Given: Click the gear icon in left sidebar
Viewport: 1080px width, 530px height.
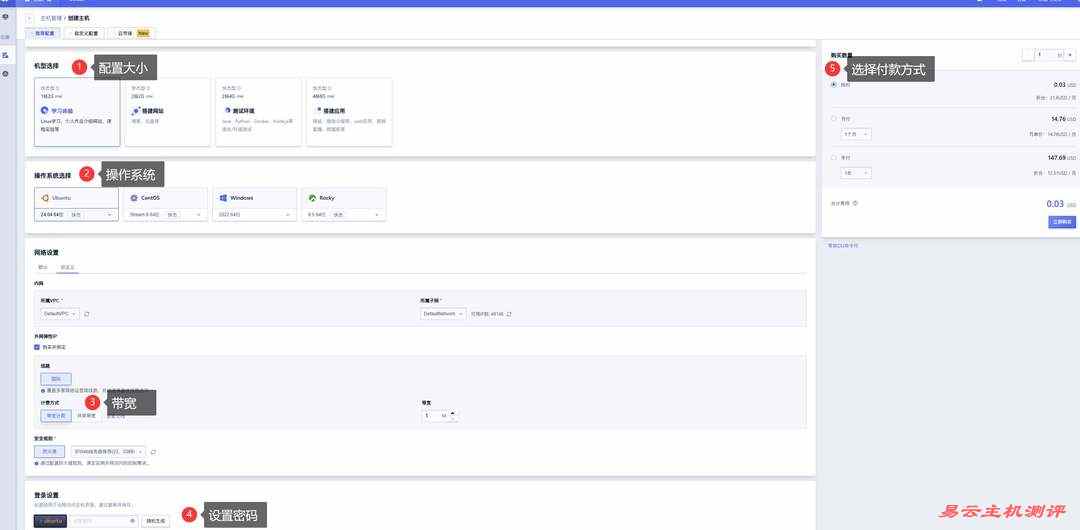Looking at the screenshot, I should (x=5, y=74).
